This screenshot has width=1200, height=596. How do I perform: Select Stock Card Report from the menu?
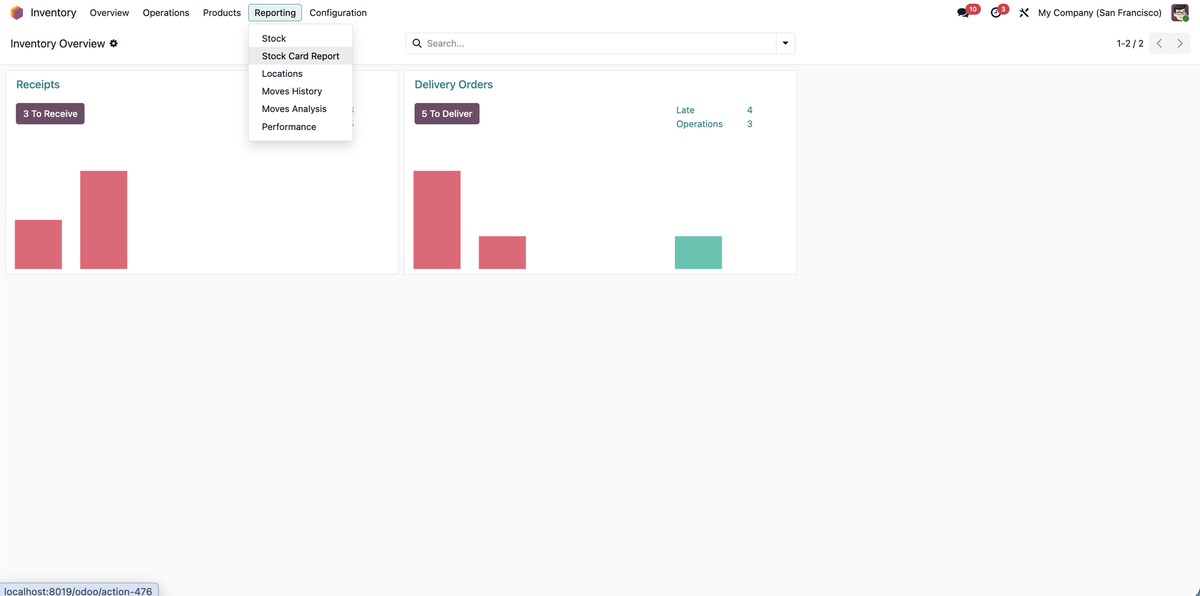tap(300, 55)
